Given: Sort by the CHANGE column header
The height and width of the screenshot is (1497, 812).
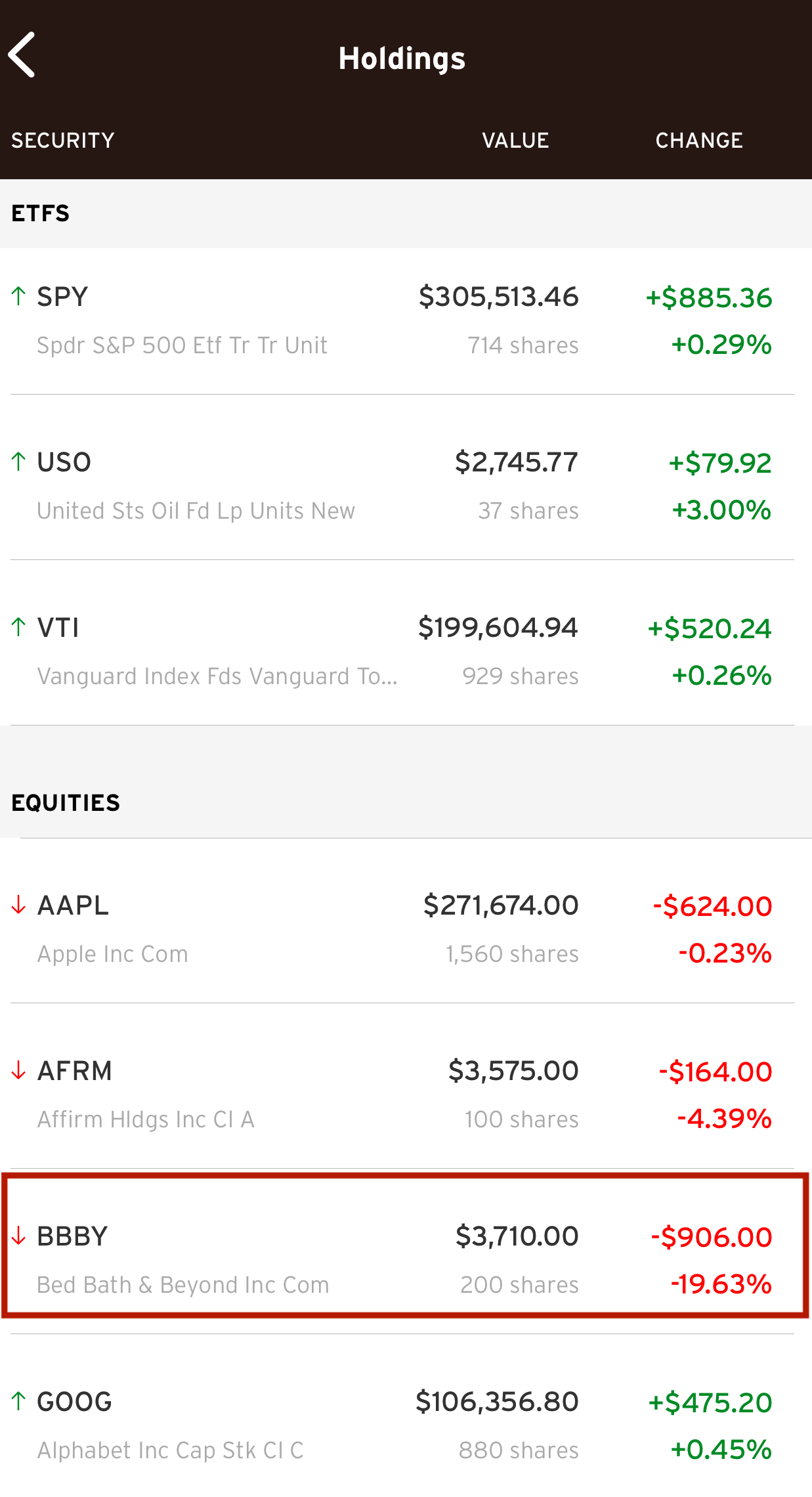Looking at the screenshot, I should coord(699,141).
